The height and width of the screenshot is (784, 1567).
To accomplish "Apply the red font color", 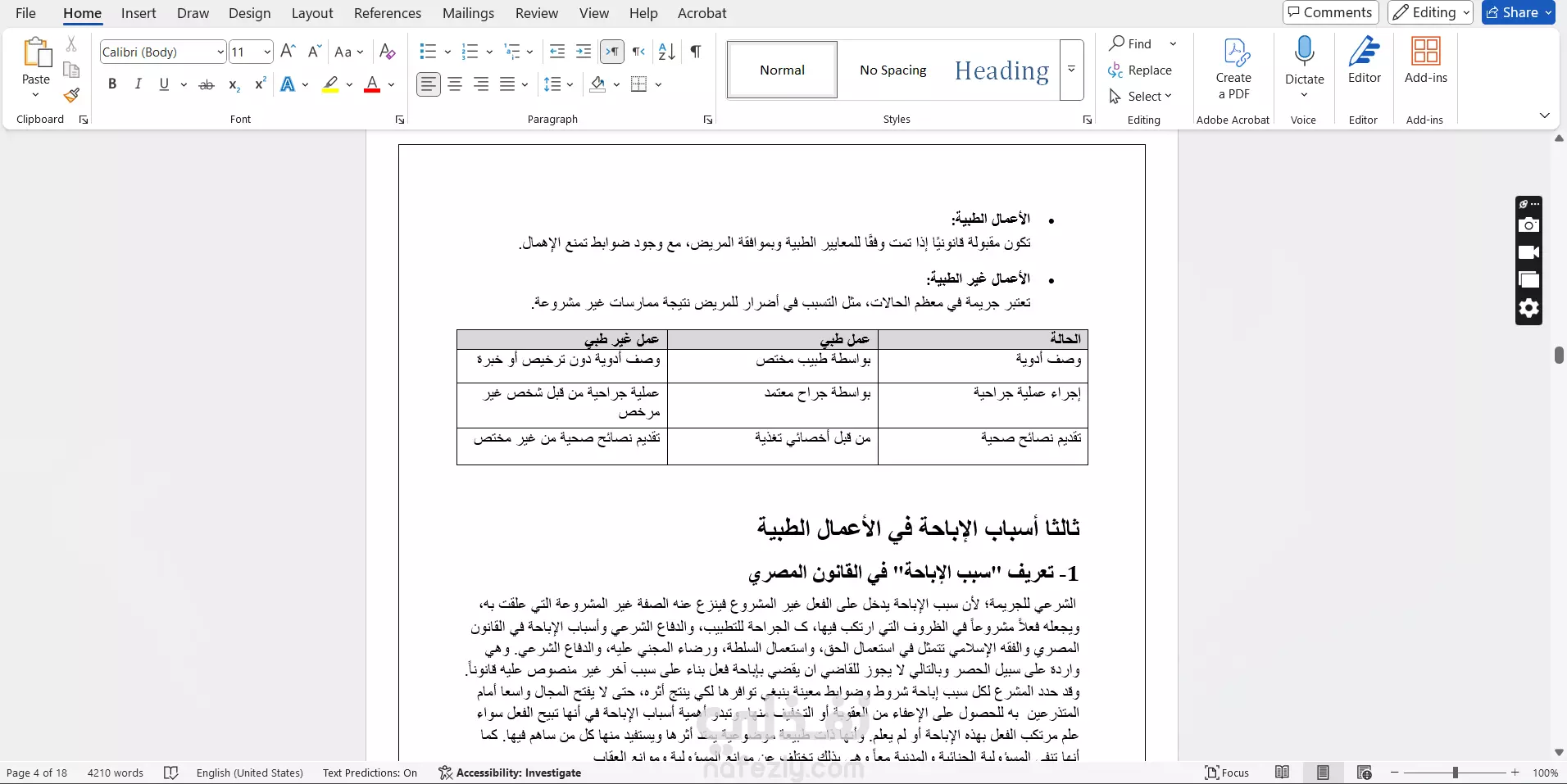I will (372, 84).
